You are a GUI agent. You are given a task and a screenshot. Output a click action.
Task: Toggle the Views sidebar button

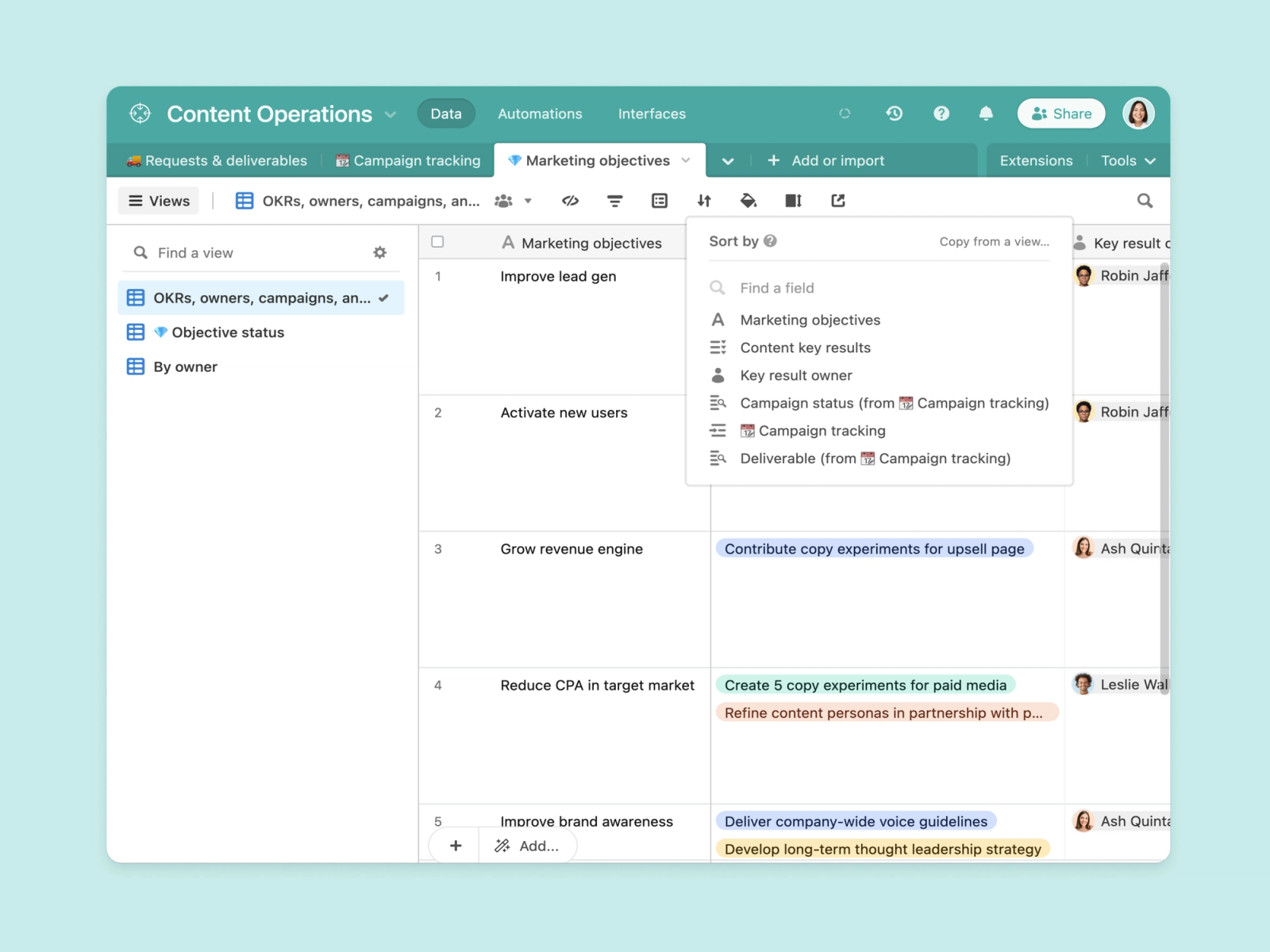[x=159, y=201]
